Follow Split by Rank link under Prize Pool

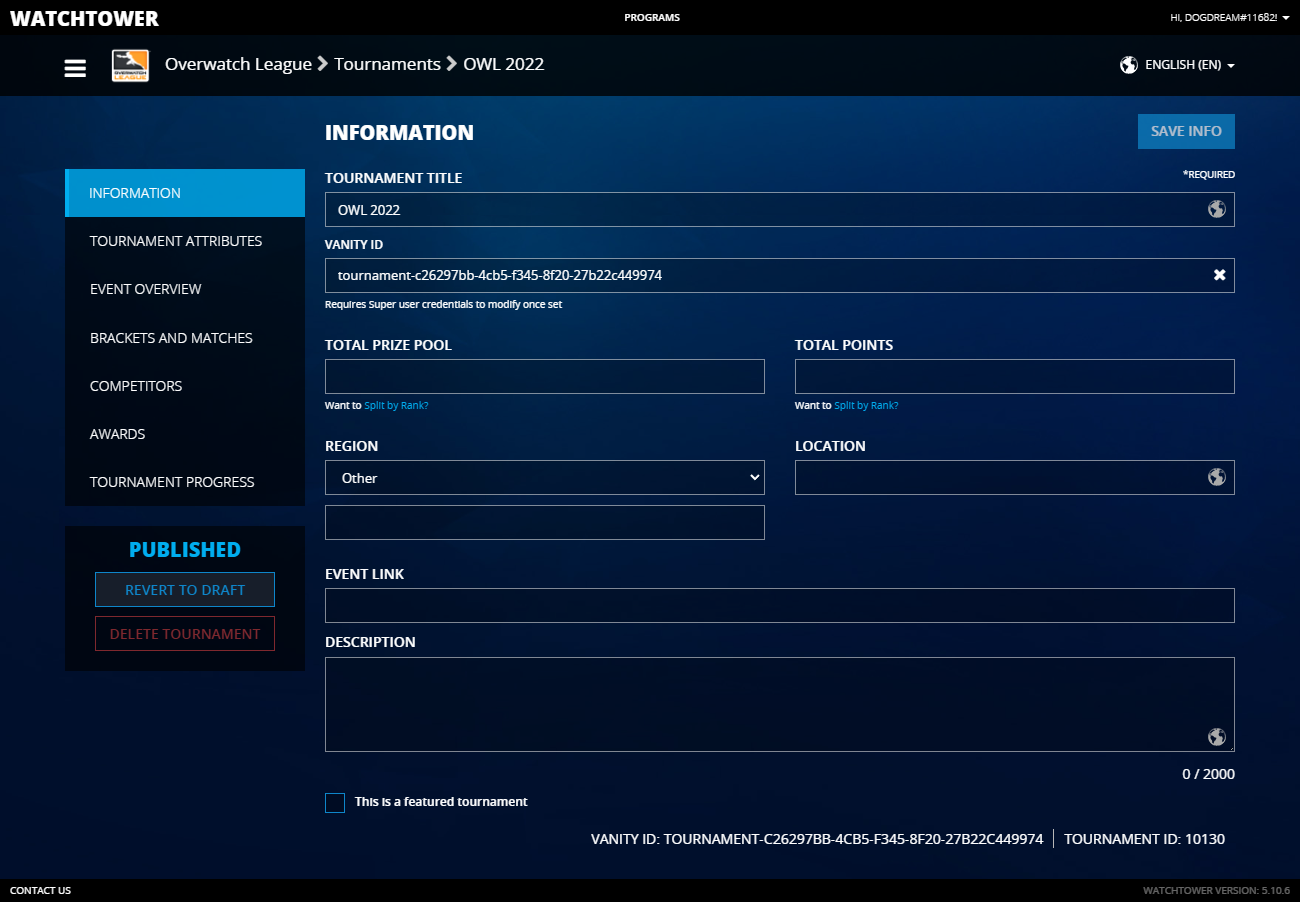click(x=396, y=406)
